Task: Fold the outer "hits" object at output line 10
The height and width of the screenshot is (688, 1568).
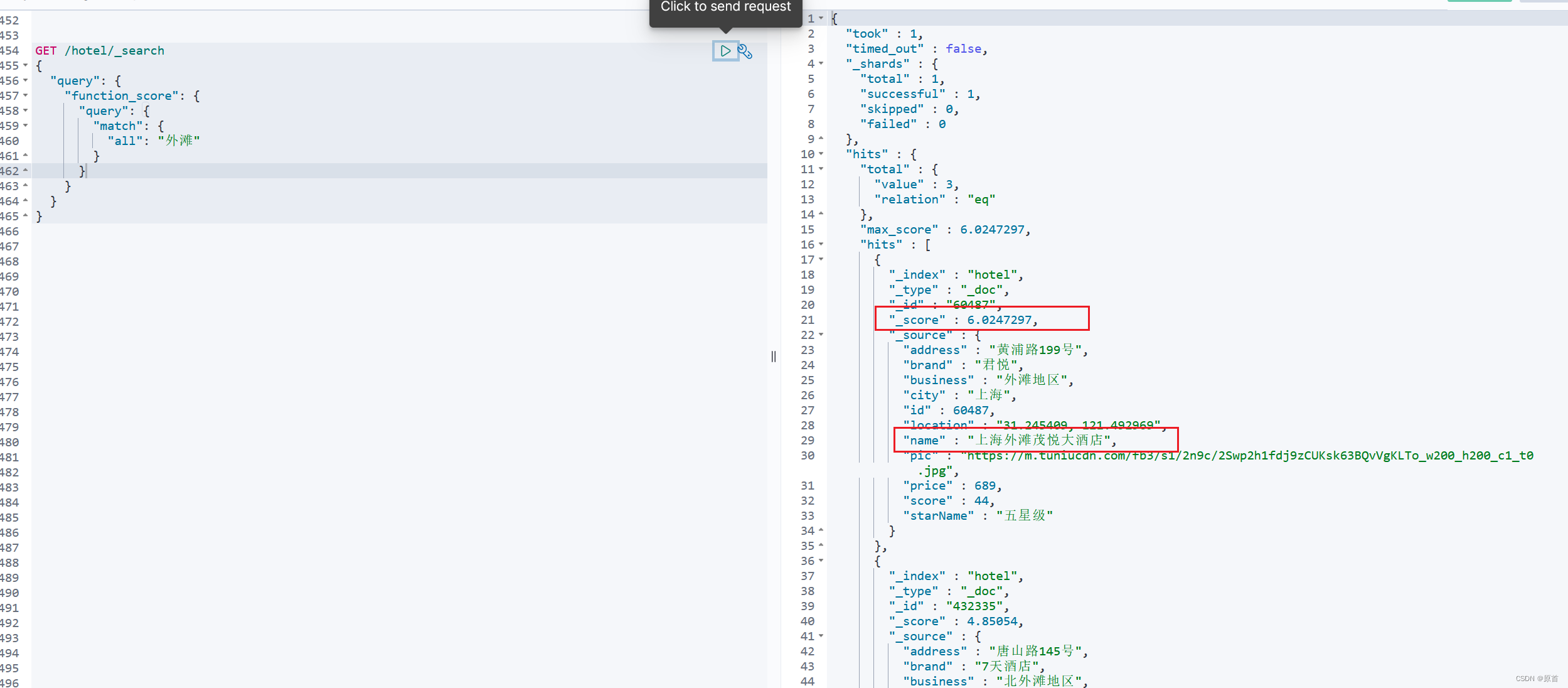Action: tap(821, 154)
